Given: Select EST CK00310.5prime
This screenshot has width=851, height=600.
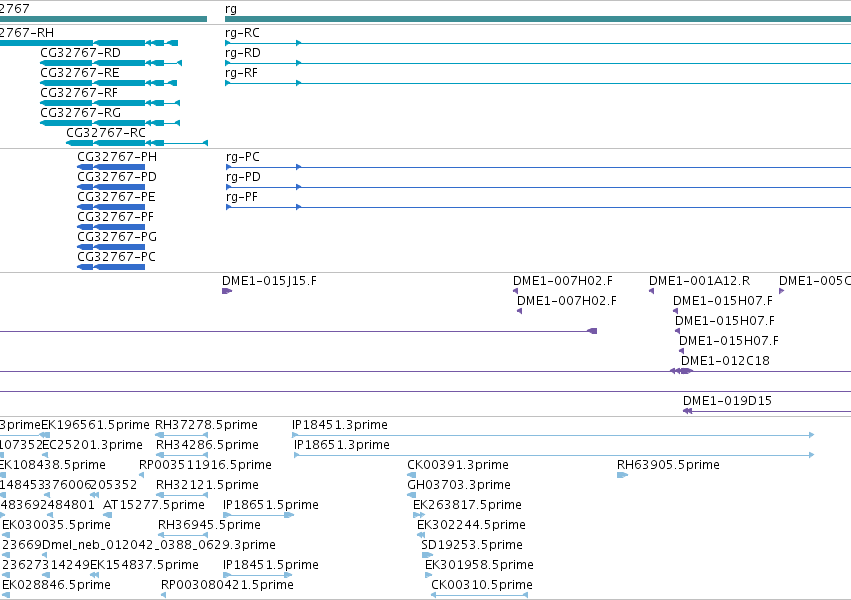Looking at the screenshot, I should tap(479, 595).
